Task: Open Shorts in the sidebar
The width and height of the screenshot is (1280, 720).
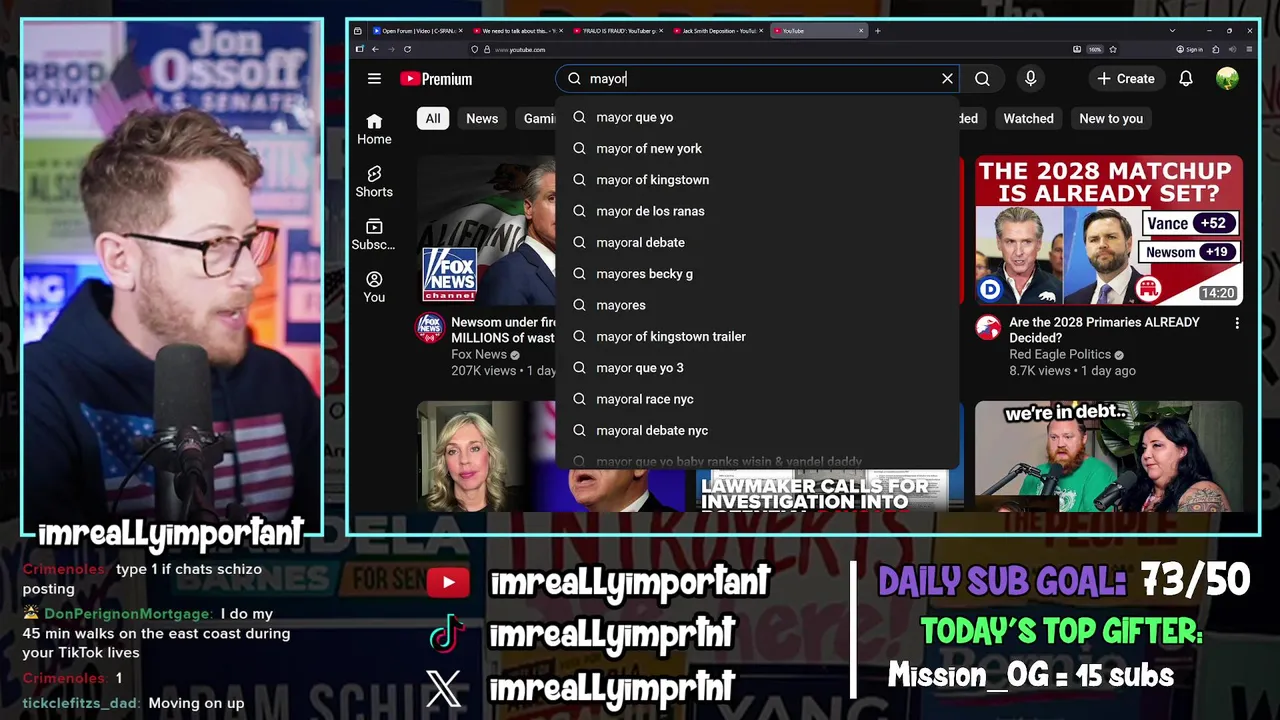Action: 374,182
